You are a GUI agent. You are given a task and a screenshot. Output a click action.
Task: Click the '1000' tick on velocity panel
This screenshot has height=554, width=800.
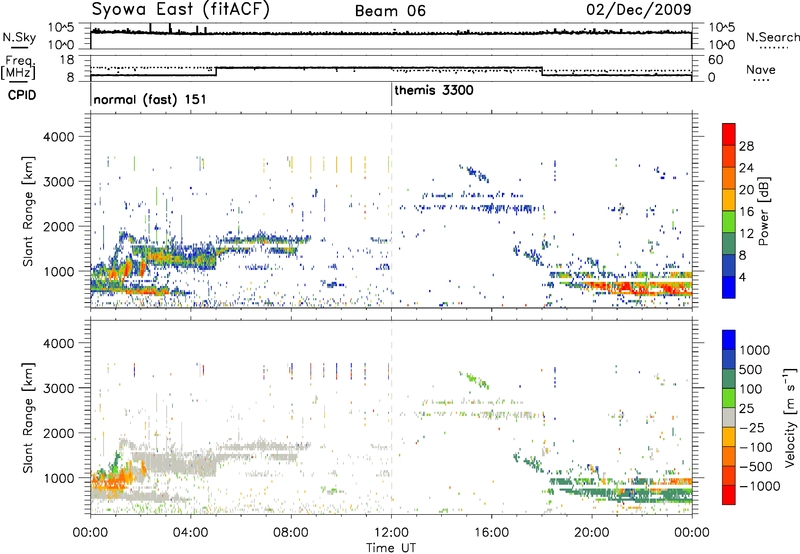[58, 478]
